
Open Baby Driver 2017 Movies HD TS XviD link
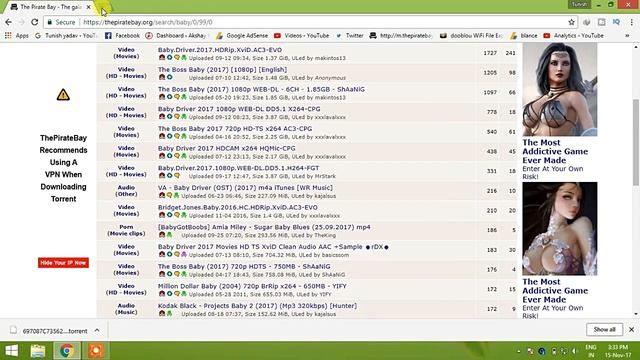pos(273,247)
